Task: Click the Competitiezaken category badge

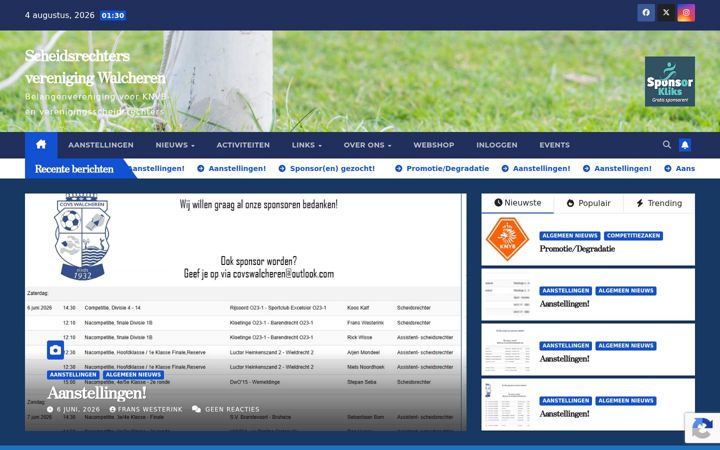Action: tap(633, 236)
